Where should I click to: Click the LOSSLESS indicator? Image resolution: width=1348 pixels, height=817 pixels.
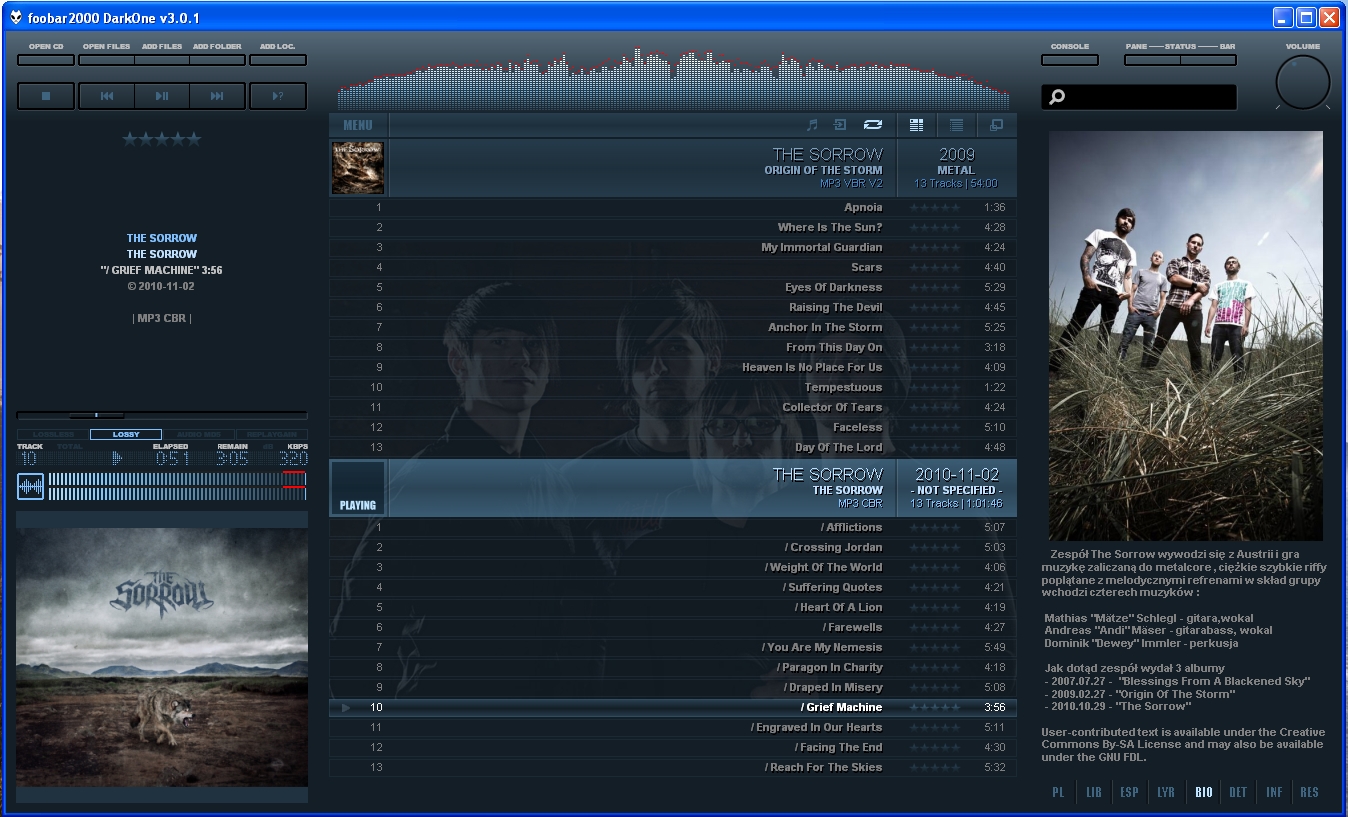coord(53,434)
